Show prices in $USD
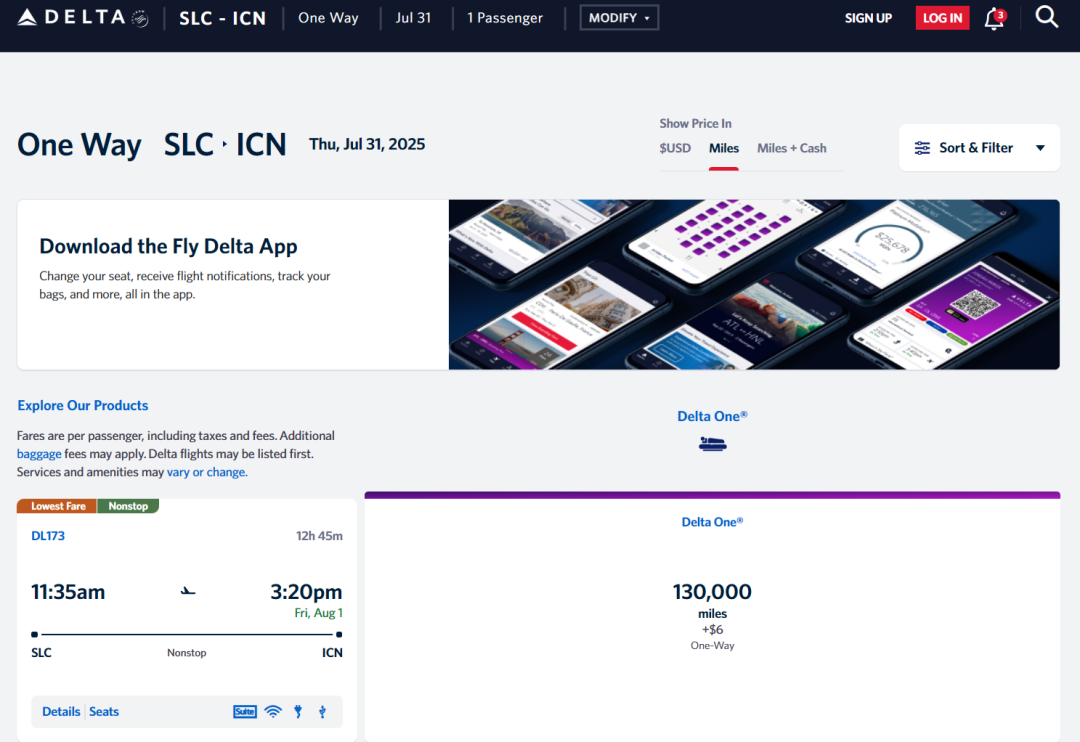This screenshot has width=1080, height=742. pos(675,148)
